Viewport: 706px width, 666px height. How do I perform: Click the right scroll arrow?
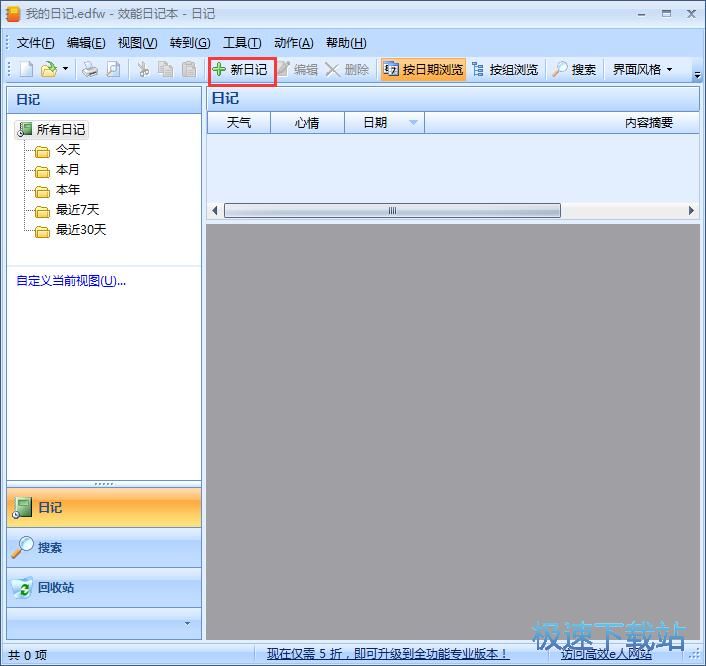tap(691, 210)
